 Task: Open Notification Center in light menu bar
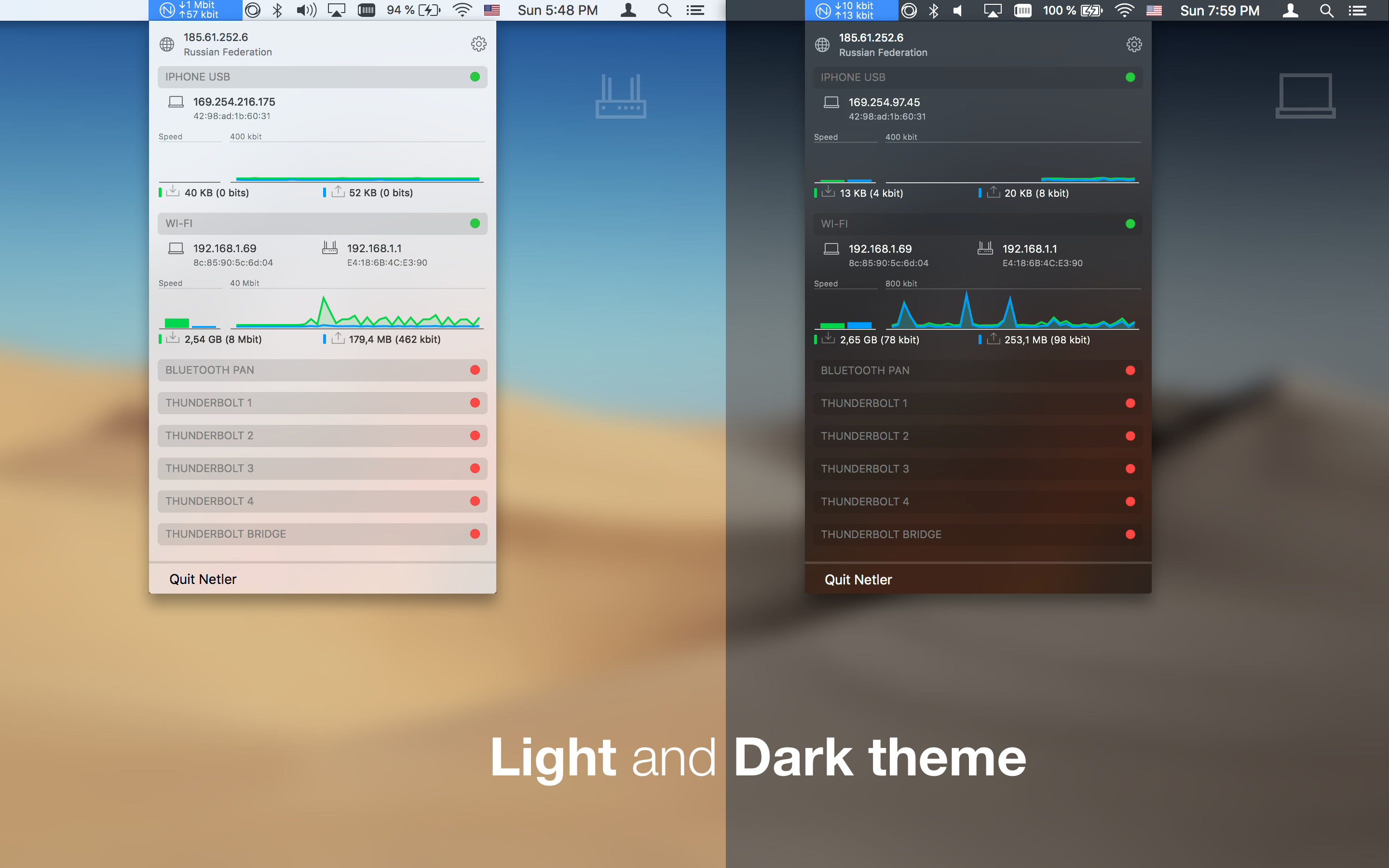pyautogui.click(x=695, y=10)
